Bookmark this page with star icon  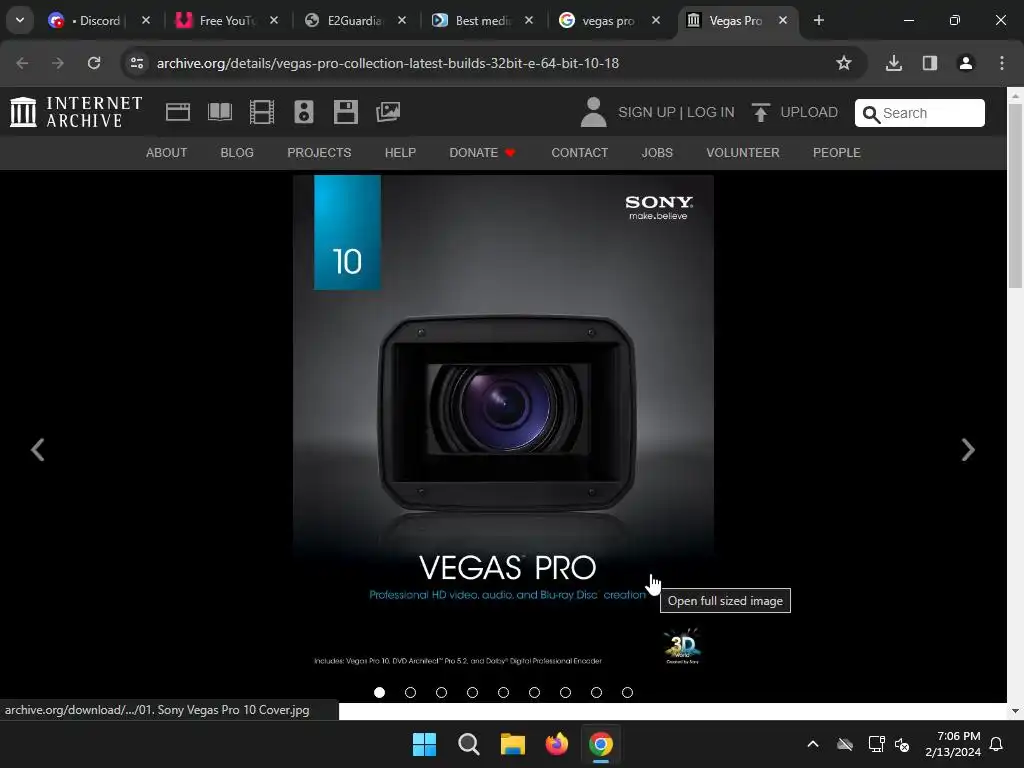[x=844, y=63]
